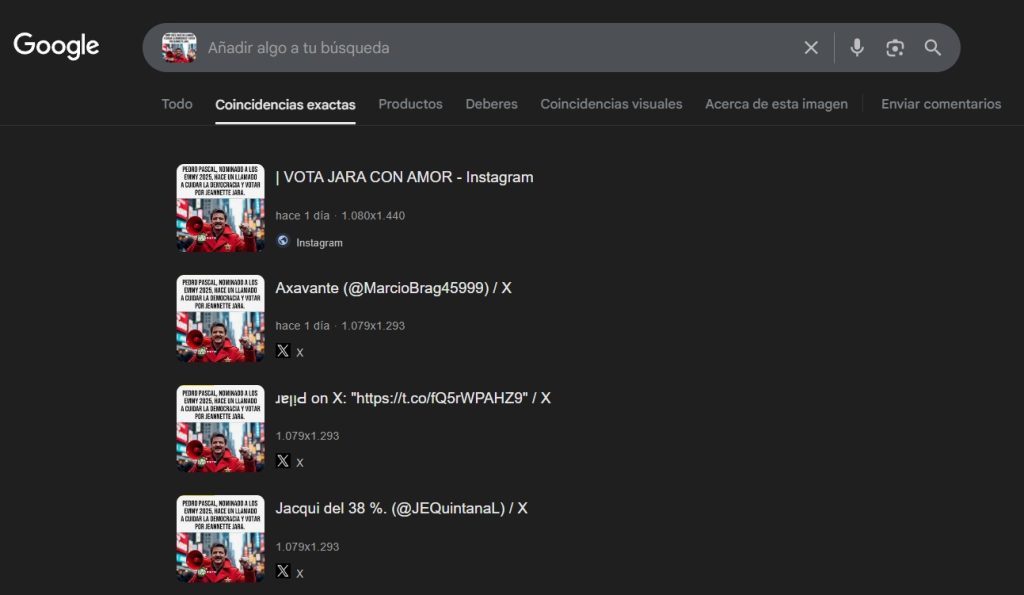Click the image thumbnail in the search bar
This screenshot has width=1024, height=595.
click(179, 48)
